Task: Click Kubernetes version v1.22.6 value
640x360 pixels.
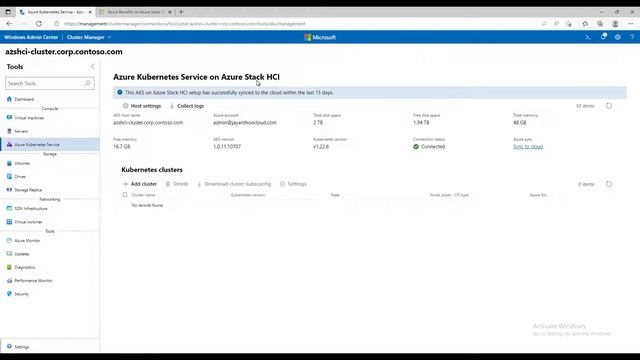Action: [x=321, y=147]
